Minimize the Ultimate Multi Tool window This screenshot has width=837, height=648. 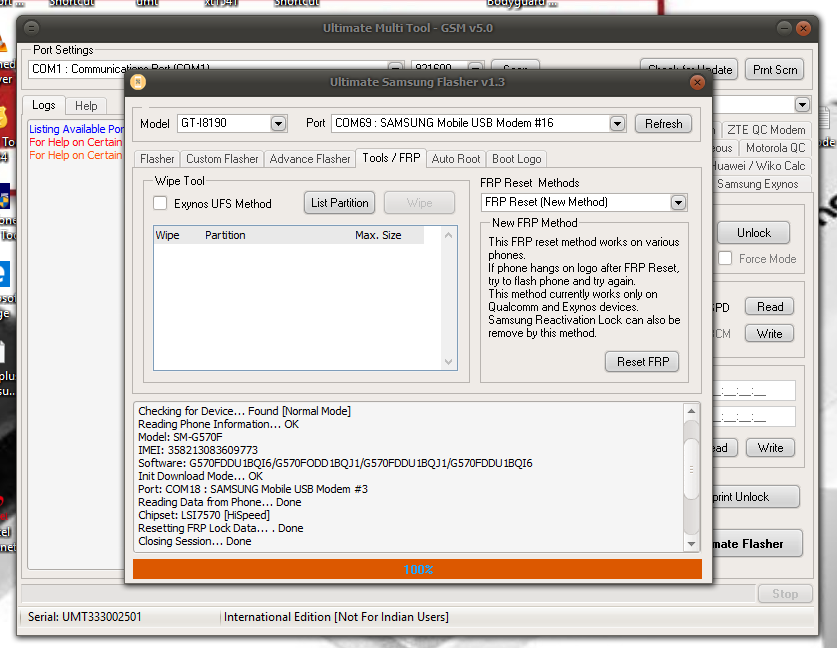784,28
